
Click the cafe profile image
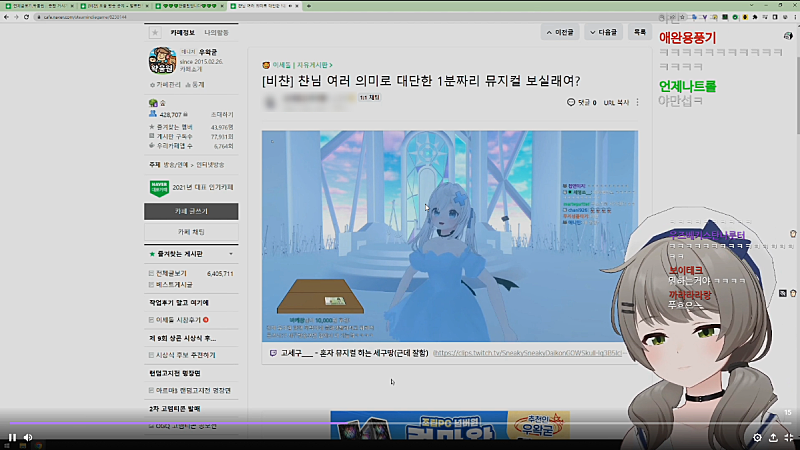click(x=160, y=62)
